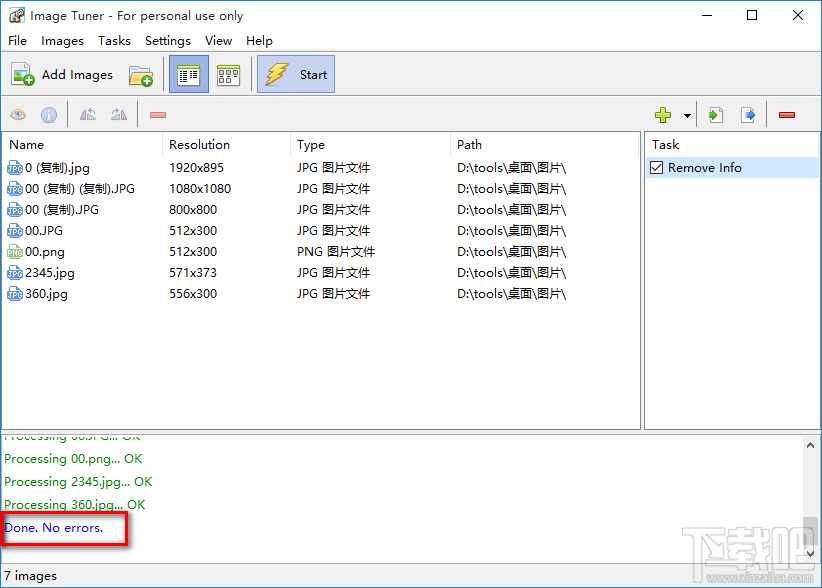Remove selected task with red minus
This screenshot has width=822, height=588.
[787, 115]
